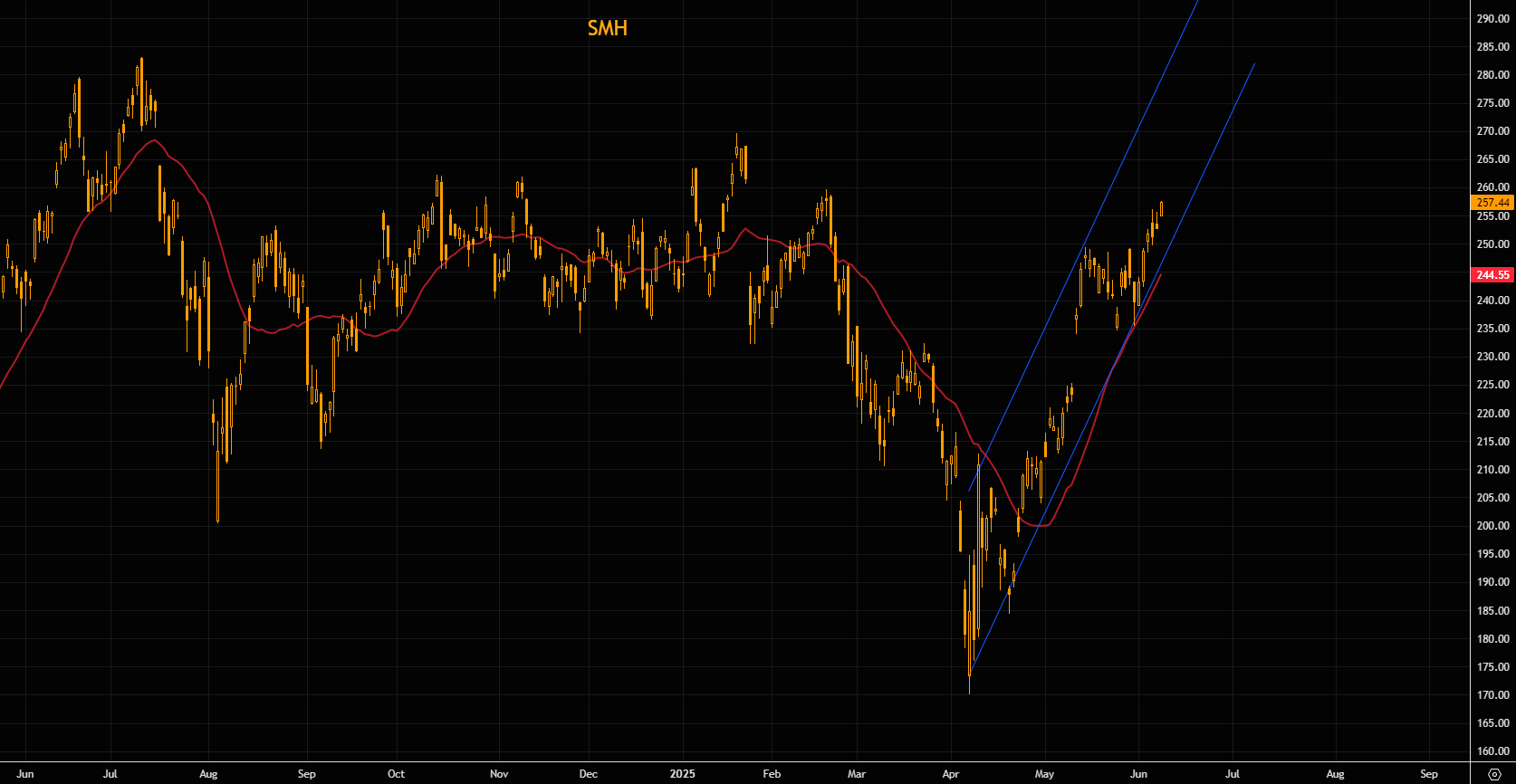Click the Jun label at far left of time axis

(x=25, y=774)
